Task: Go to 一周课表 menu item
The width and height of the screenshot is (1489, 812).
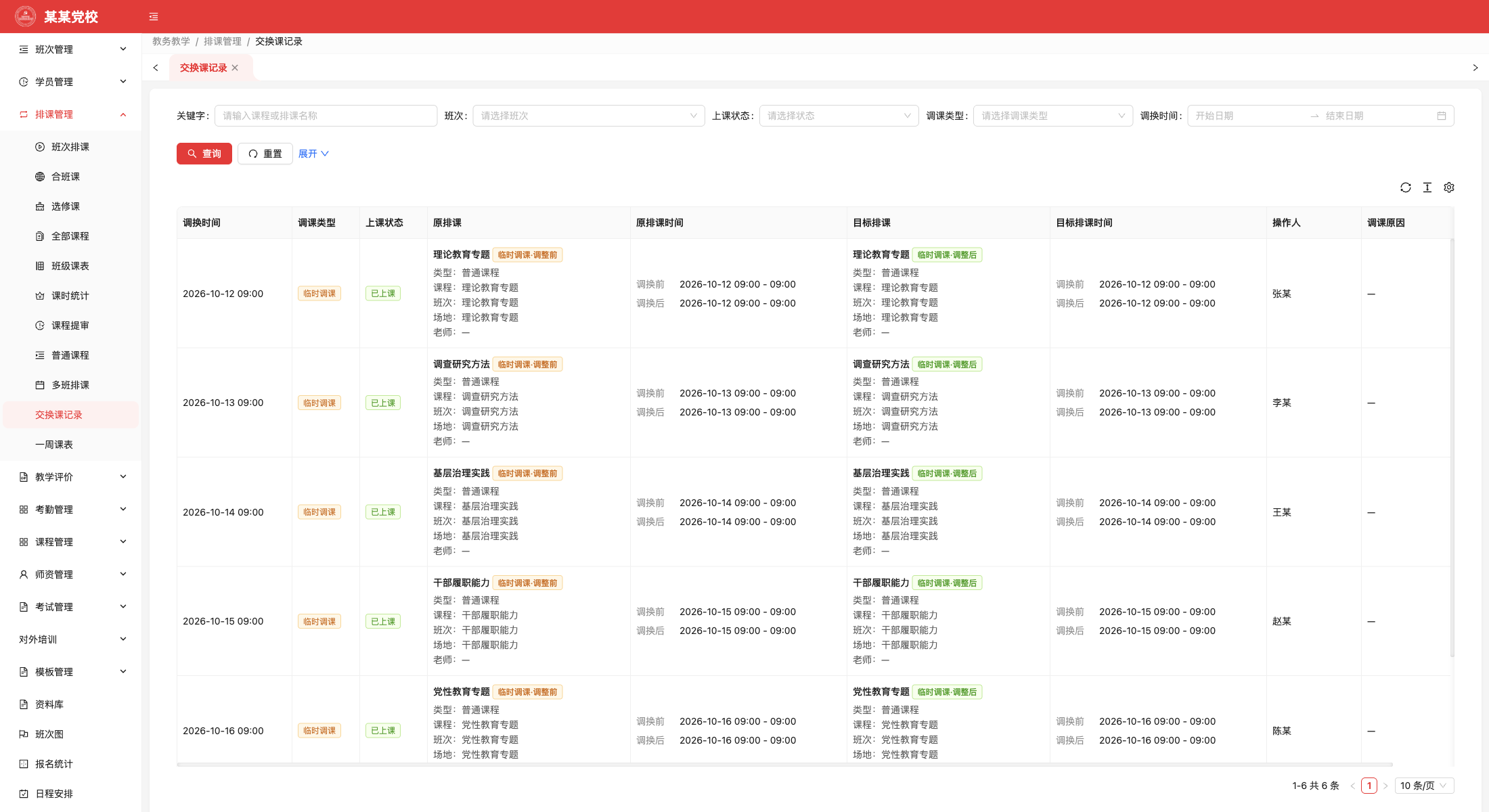Action: [70, 445]
